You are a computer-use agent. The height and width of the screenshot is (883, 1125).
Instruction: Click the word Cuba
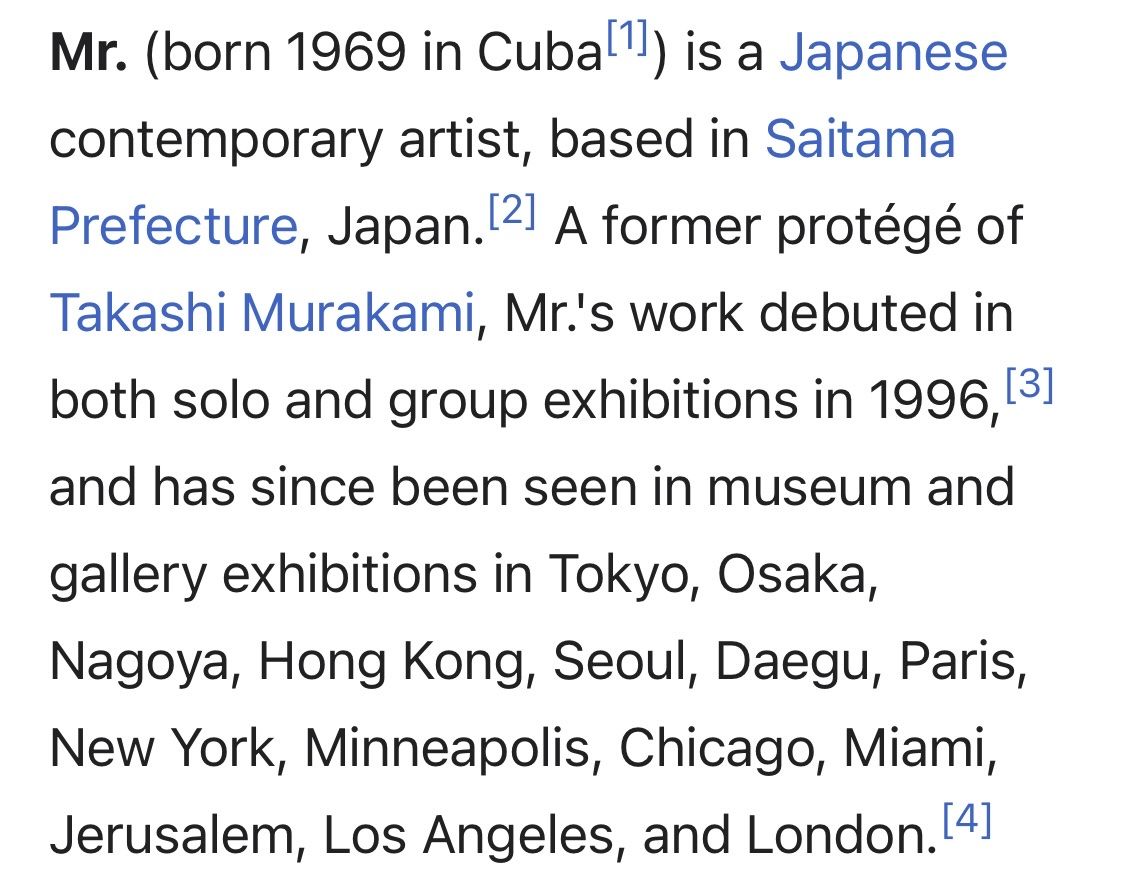coord(540,53)
